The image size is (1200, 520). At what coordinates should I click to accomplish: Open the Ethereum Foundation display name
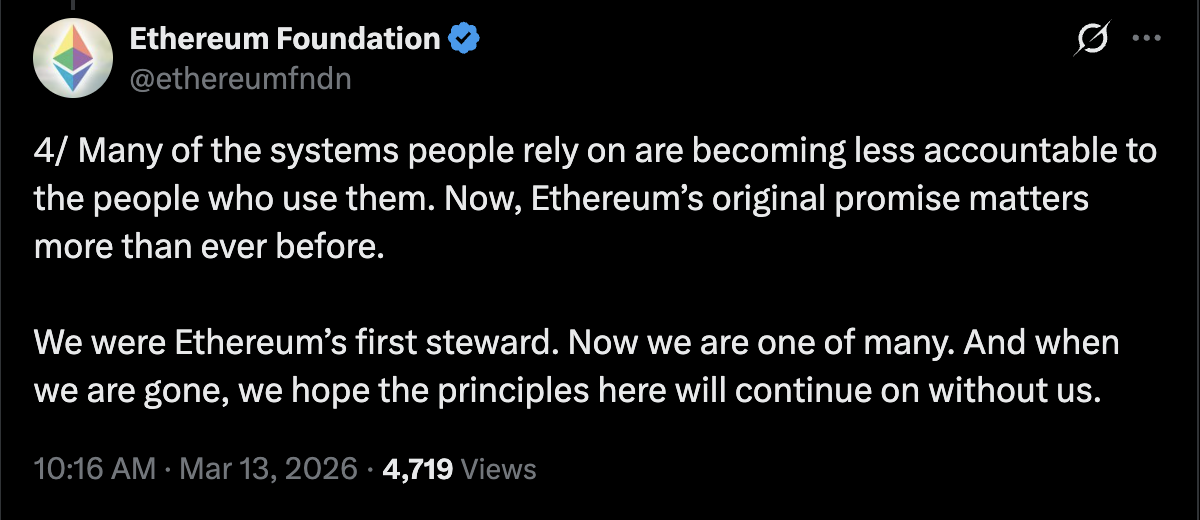pyautogui.click(x=285, y=39)
